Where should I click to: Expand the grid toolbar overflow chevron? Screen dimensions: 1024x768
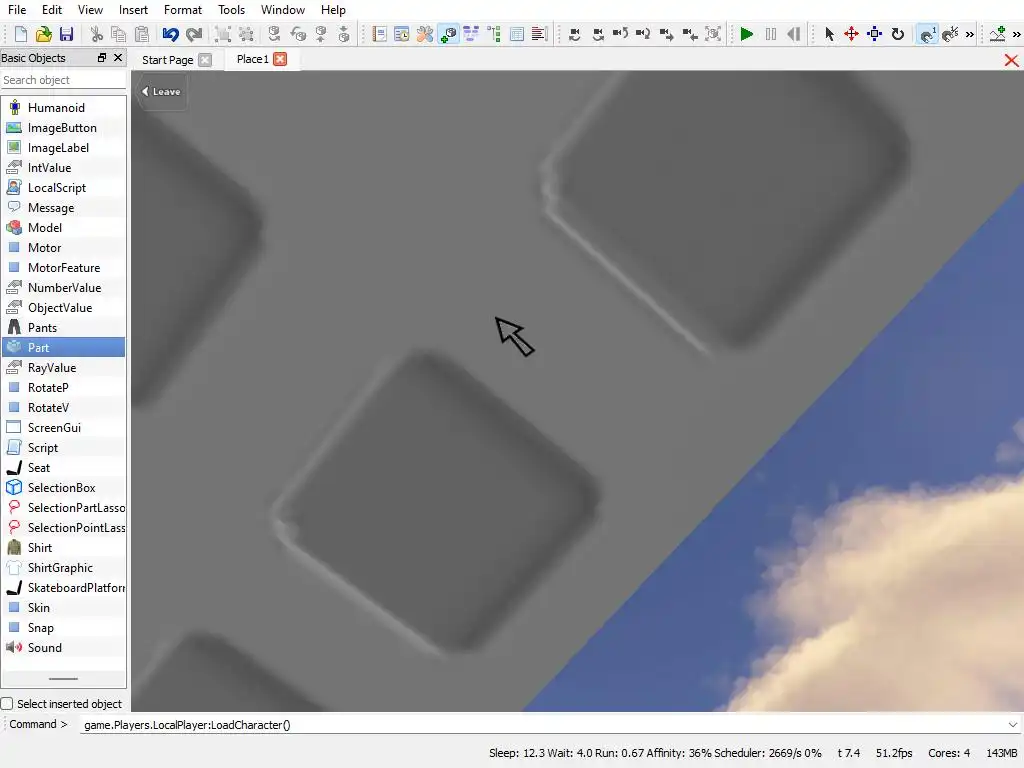(x=970, y=35)
